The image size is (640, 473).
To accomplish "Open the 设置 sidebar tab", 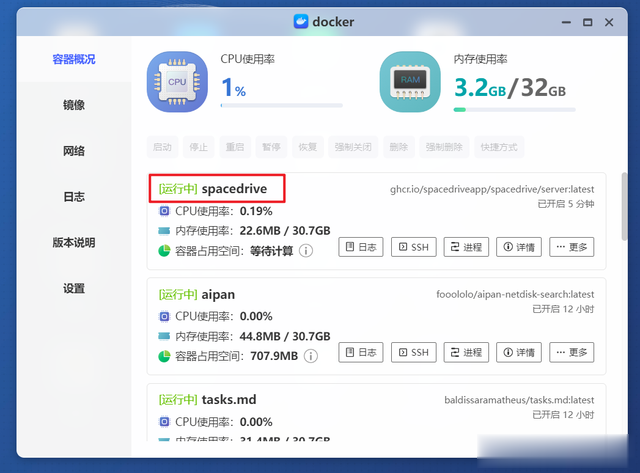I will tap(74, 289).
